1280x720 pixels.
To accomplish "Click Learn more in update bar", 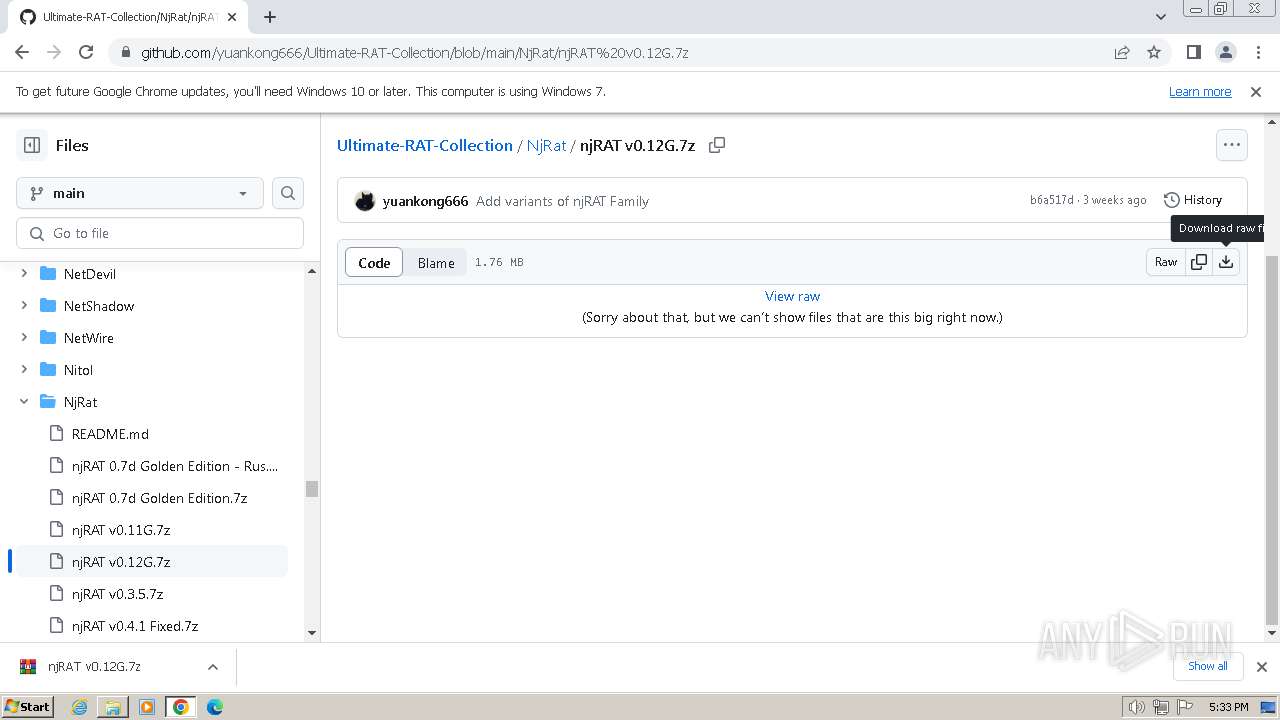I will coord(1200,92).
